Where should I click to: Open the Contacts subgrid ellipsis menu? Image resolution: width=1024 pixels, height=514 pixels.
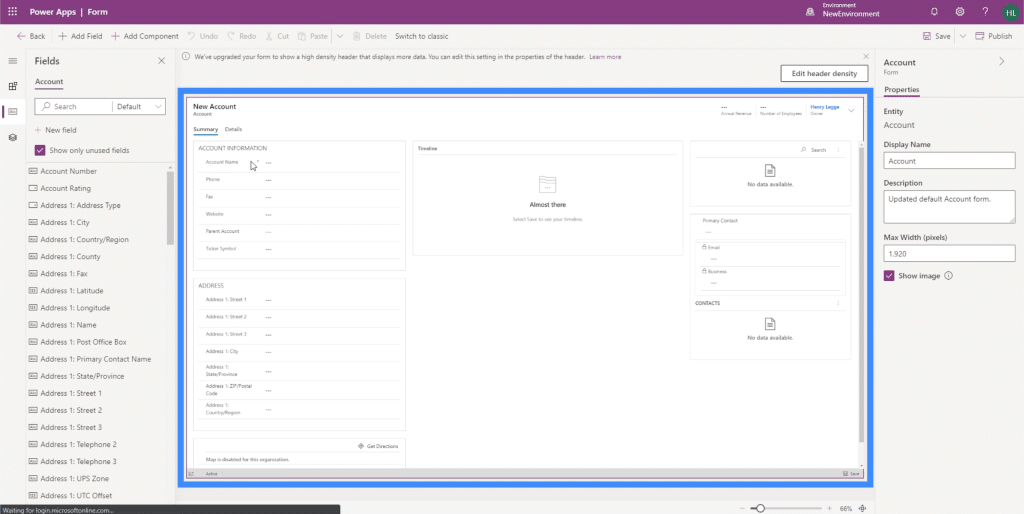(839, 303)
